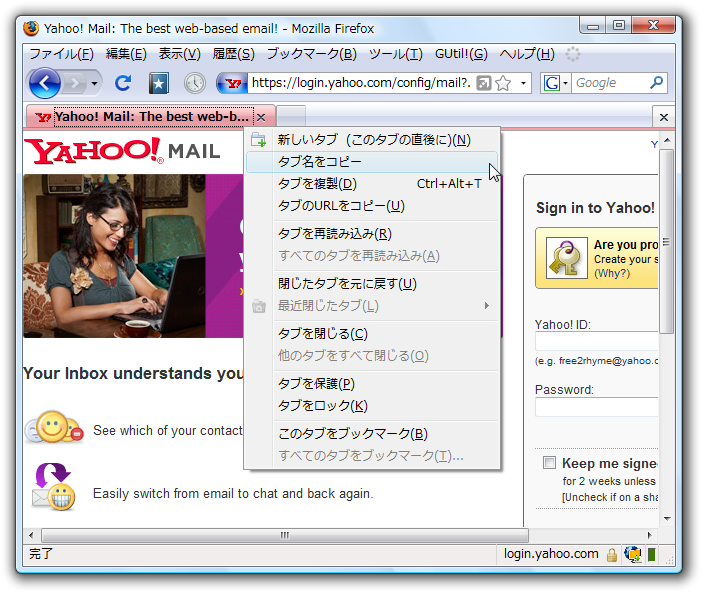Screen dimensions: 703x593
Task: Click the green bar icon in the status bar
Action: [652, 554]
